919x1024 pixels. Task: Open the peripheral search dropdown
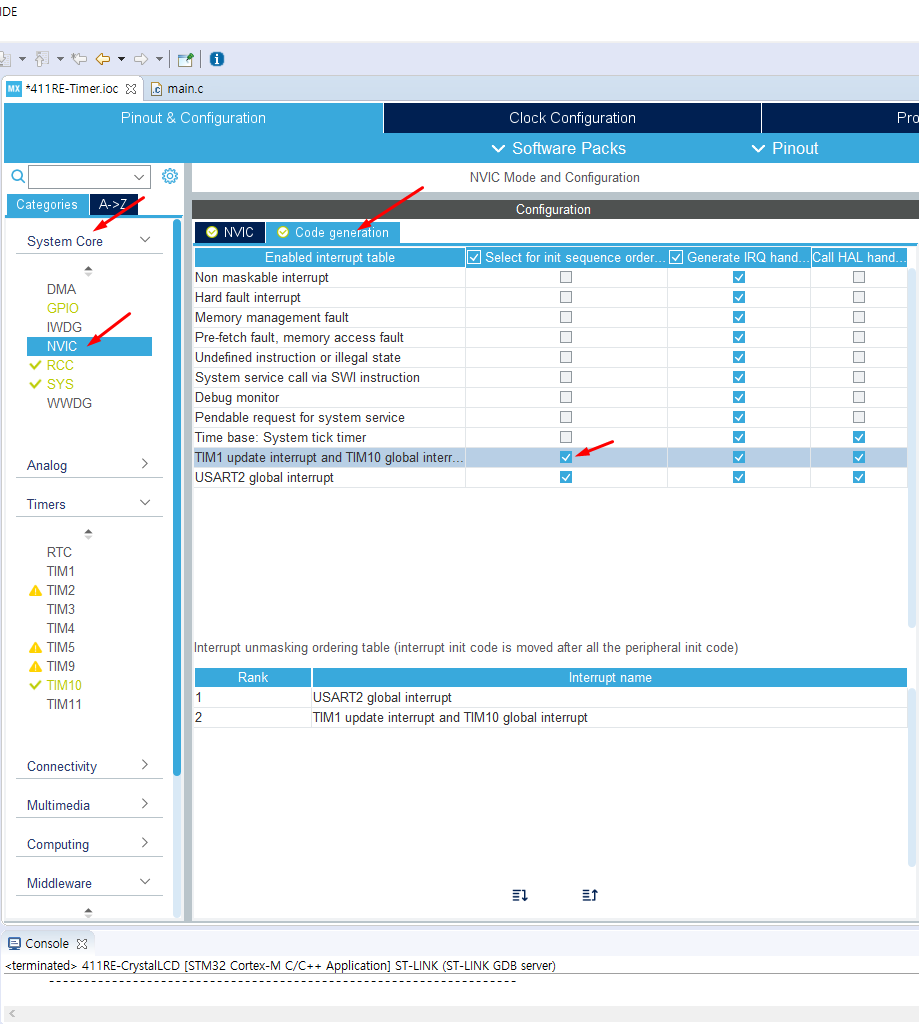coord(139,177)
